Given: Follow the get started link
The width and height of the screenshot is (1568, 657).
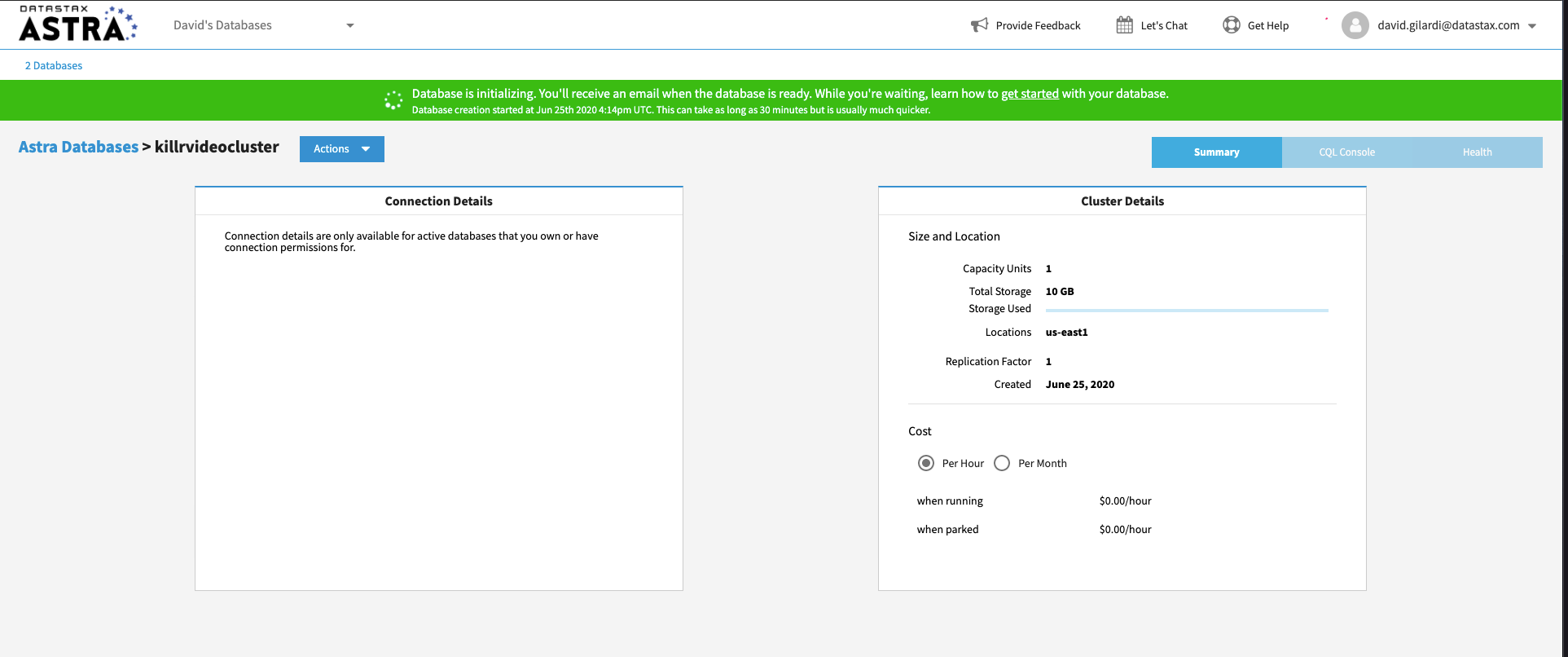Looking at the screenshot, I should 1030,94.
